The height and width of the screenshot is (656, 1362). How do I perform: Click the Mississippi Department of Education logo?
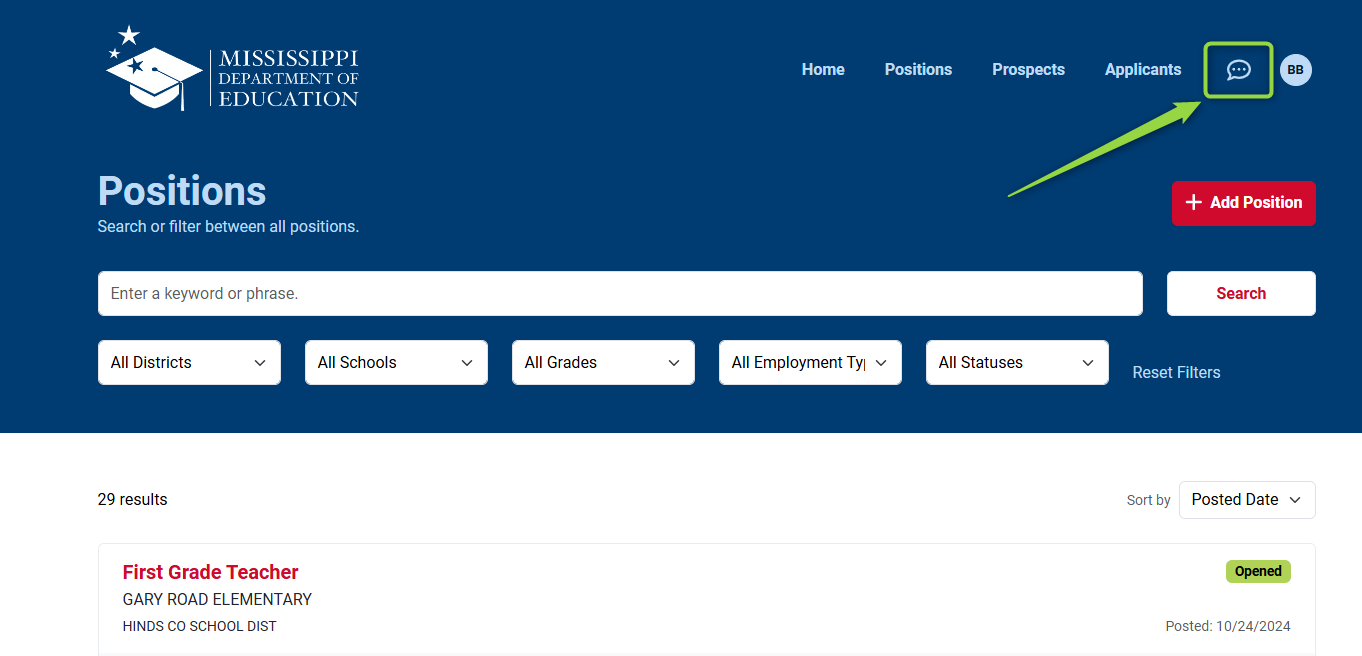(x=232, y=68)
